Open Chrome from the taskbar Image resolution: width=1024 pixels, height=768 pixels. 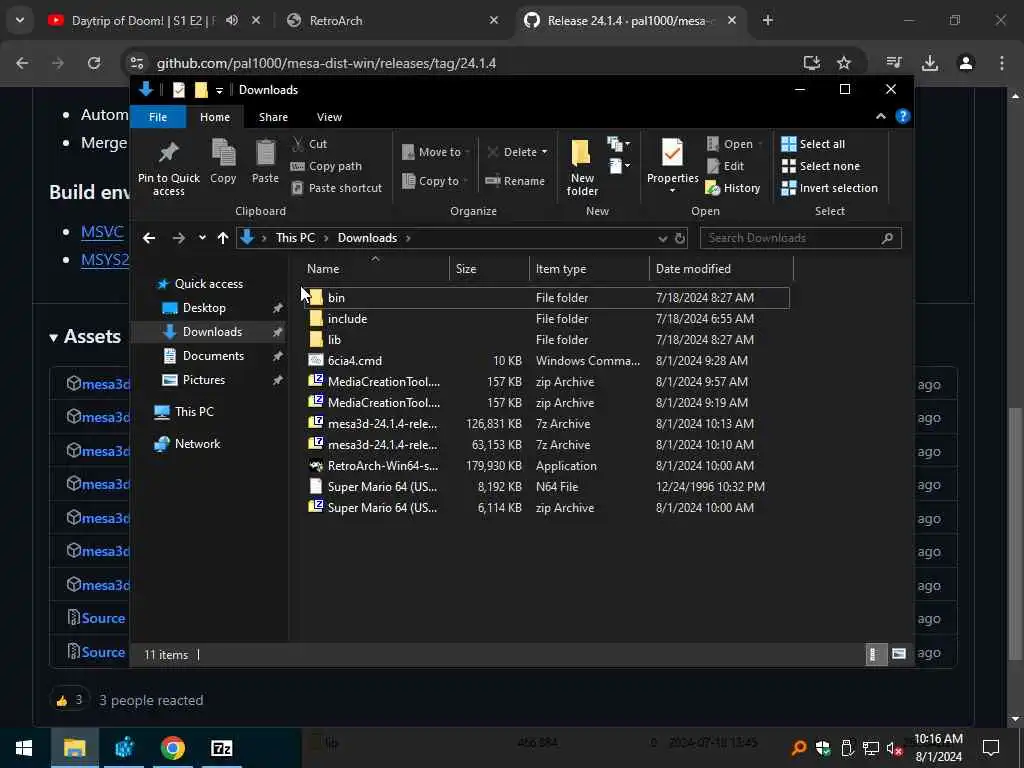[x=172, y=748]
